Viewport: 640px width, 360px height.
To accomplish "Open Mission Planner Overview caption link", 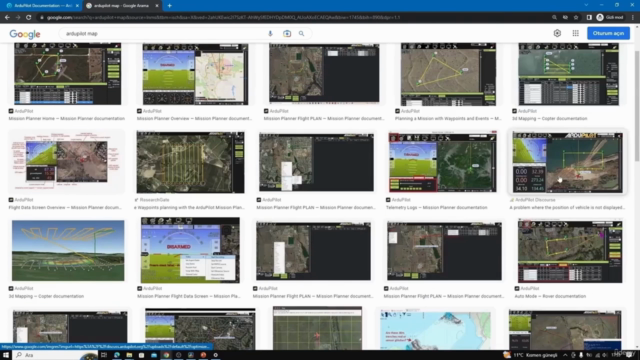I will click(x=194, y=118).
